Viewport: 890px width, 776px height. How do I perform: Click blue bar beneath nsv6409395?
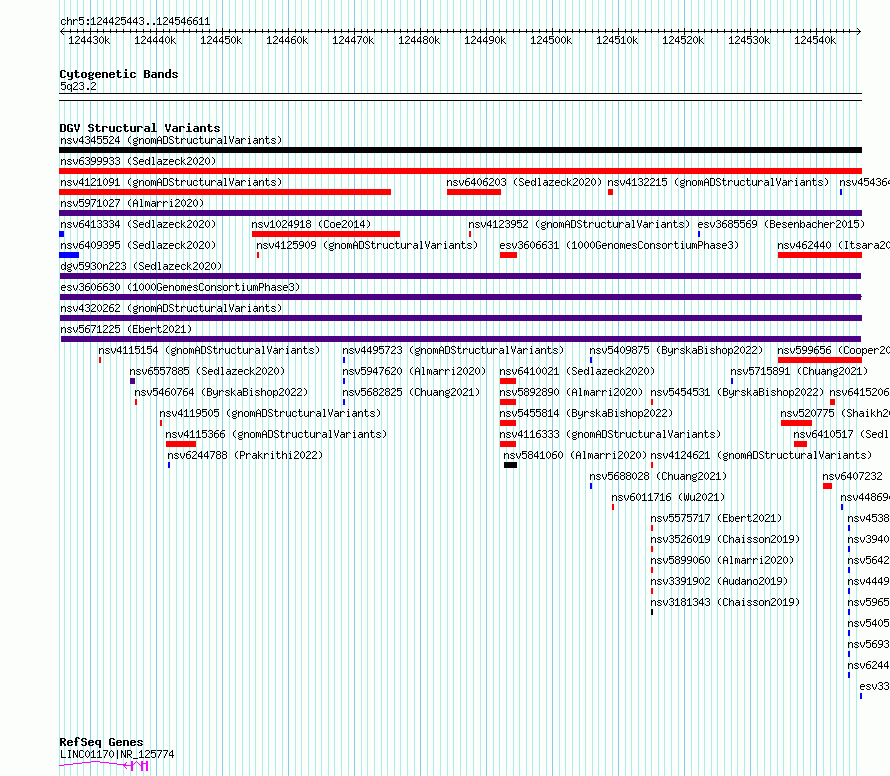click(x=69, y=255)
